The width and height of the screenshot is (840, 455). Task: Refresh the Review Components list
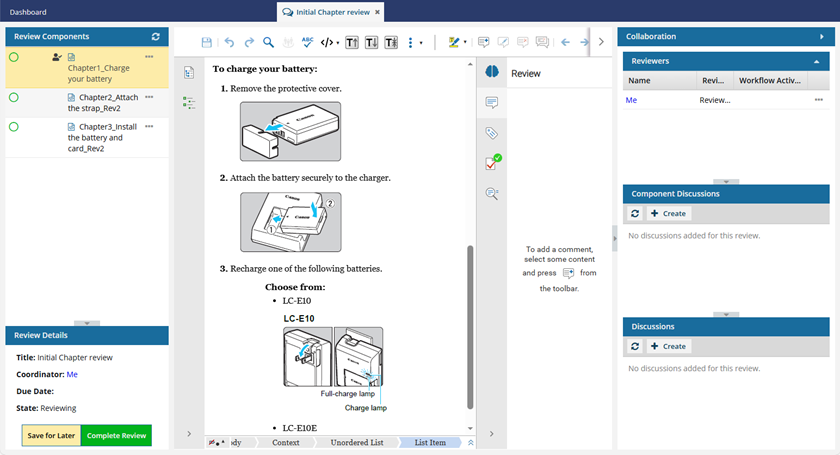click(155, 36)
